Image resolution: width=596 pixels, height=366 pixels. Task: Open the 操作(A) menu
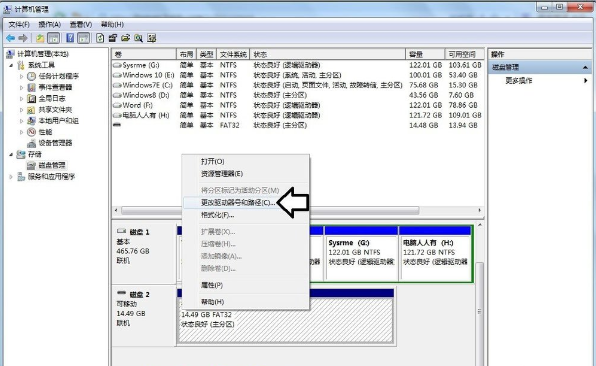coord(49,24)
